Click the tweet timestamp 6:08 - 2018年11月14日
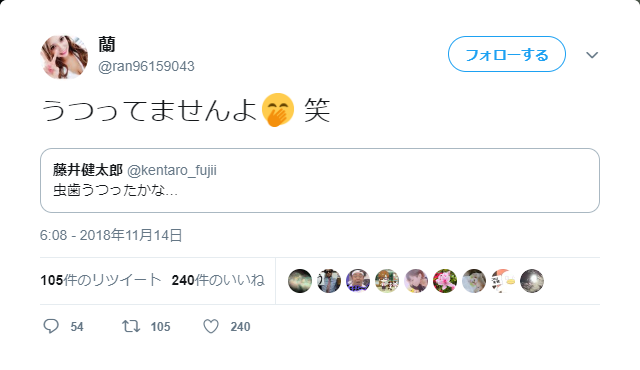Viewport: 640px width, 370px height. 111,235
